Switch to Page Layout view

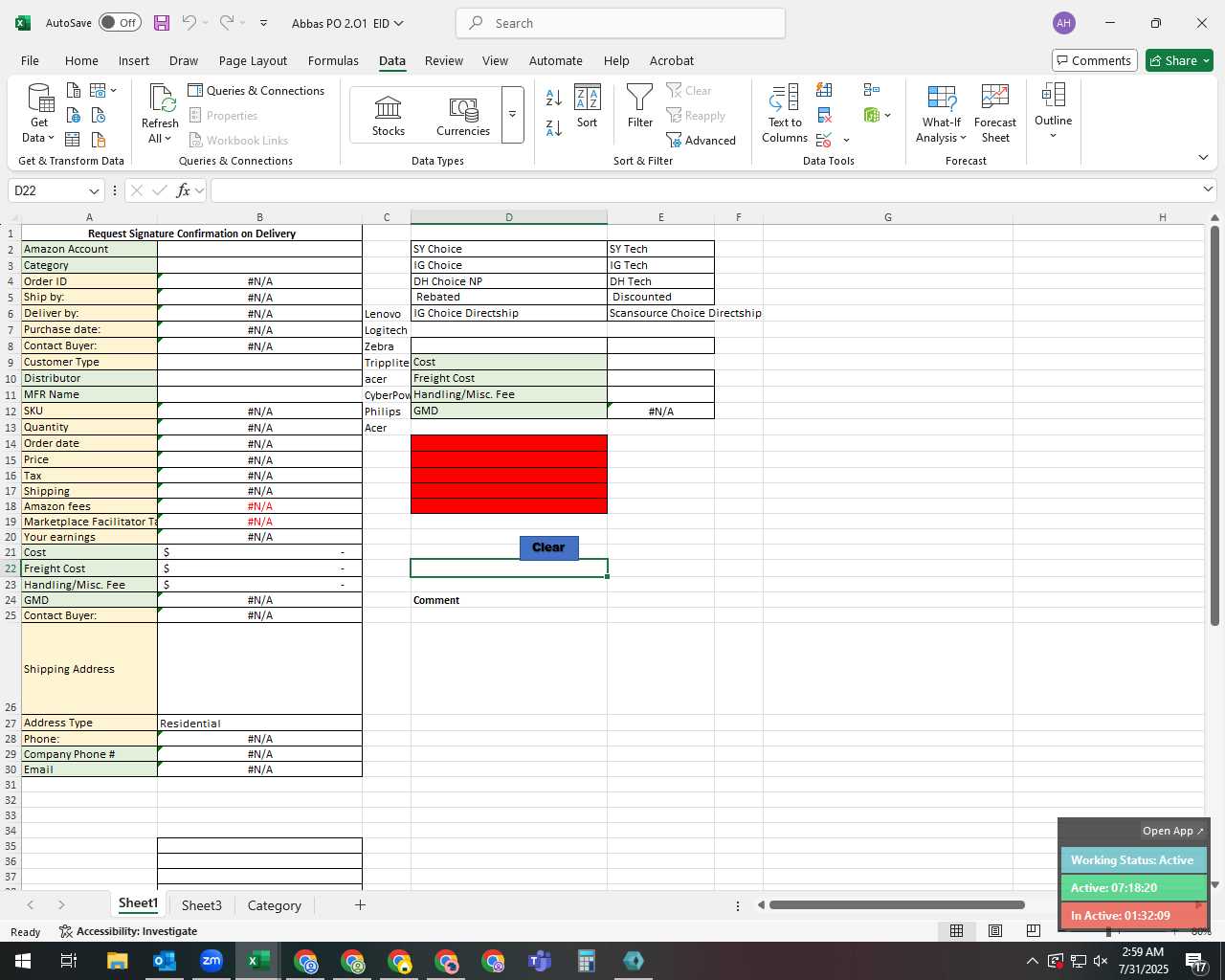click(x=994, y=931)
